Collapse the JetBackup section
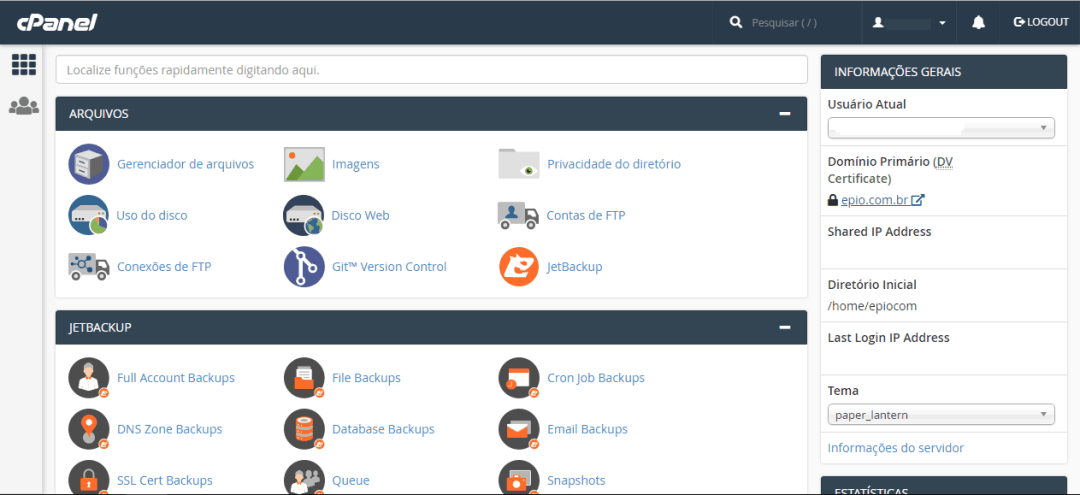Viewport: 1080px width, 495px height. [785, 327]
